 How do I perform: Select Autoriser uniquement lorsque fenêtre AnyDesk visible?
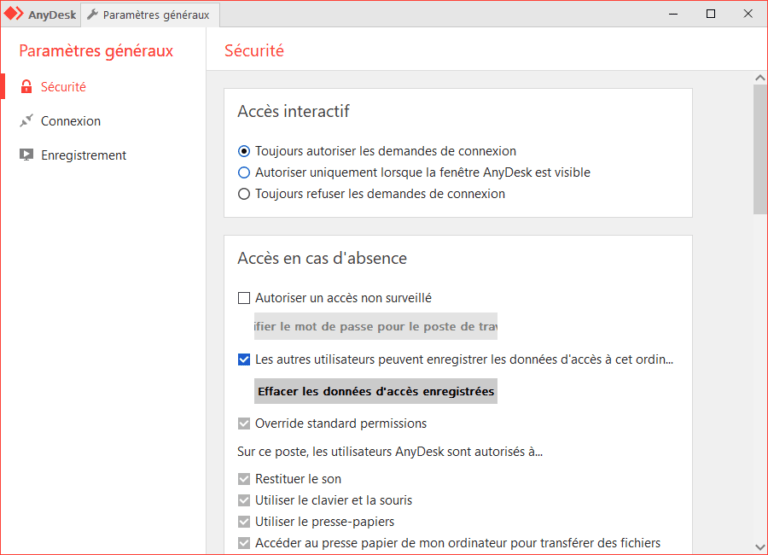[244, 173]
